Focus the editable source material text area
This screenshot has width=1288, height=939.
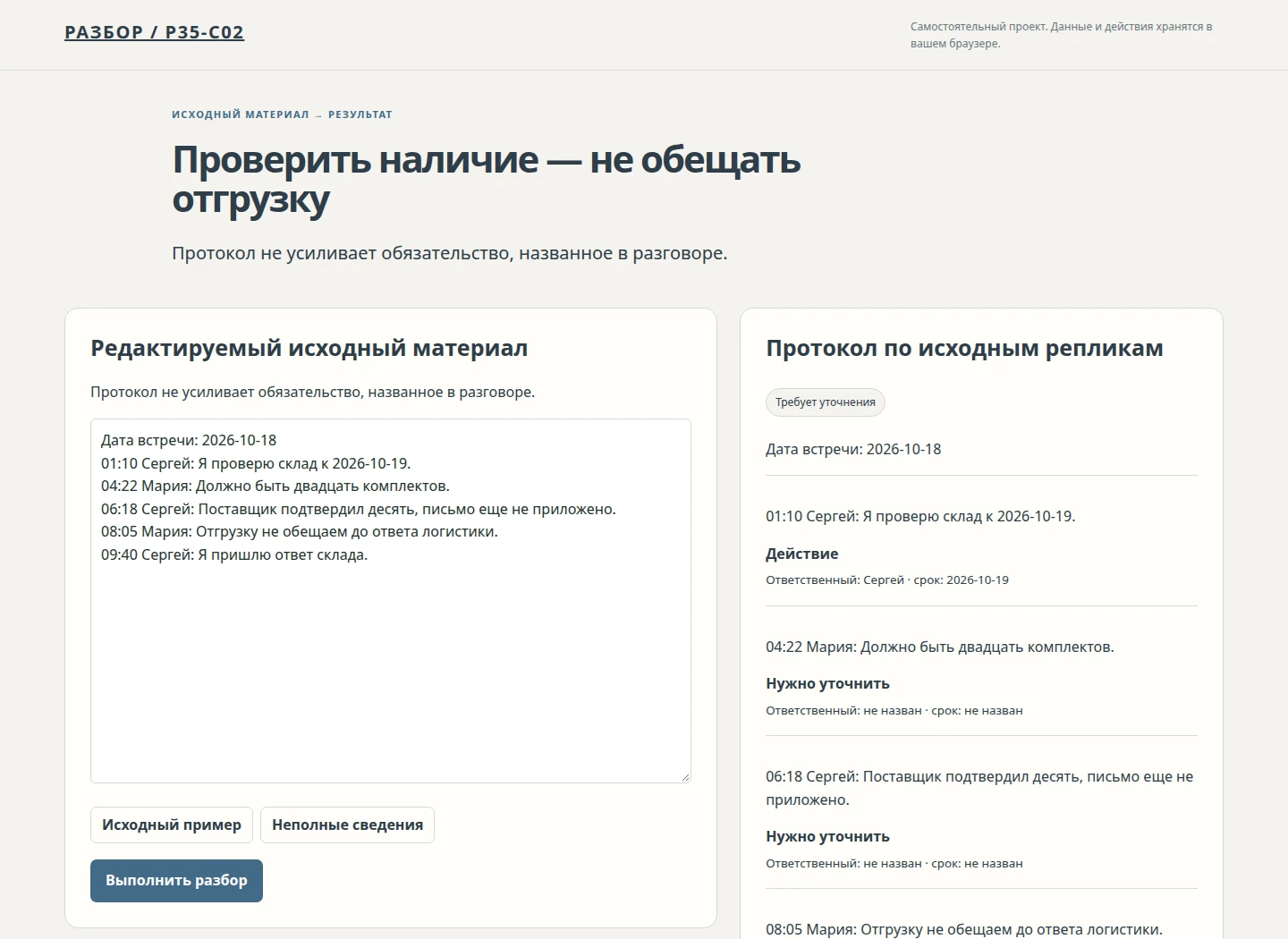[x=391, y=601]
